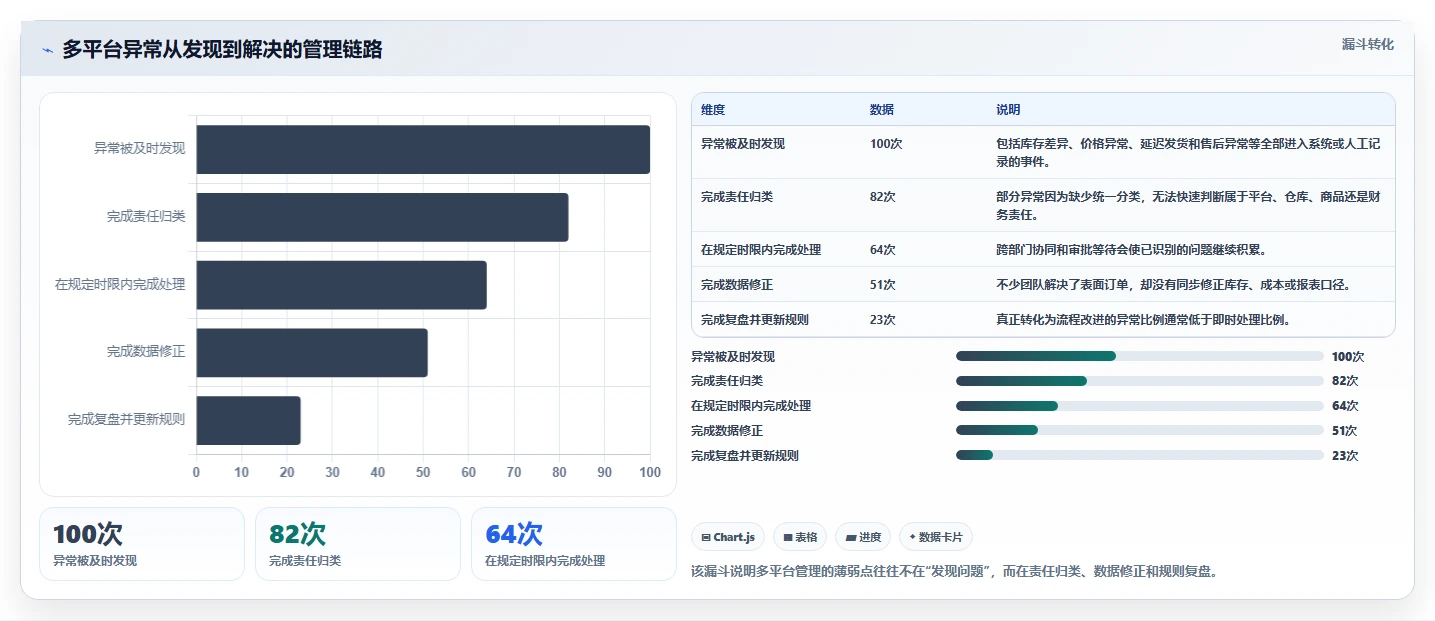Click the 51次 progress bar
Viewport: 1435px width, 621px height.
(1140, 430)
